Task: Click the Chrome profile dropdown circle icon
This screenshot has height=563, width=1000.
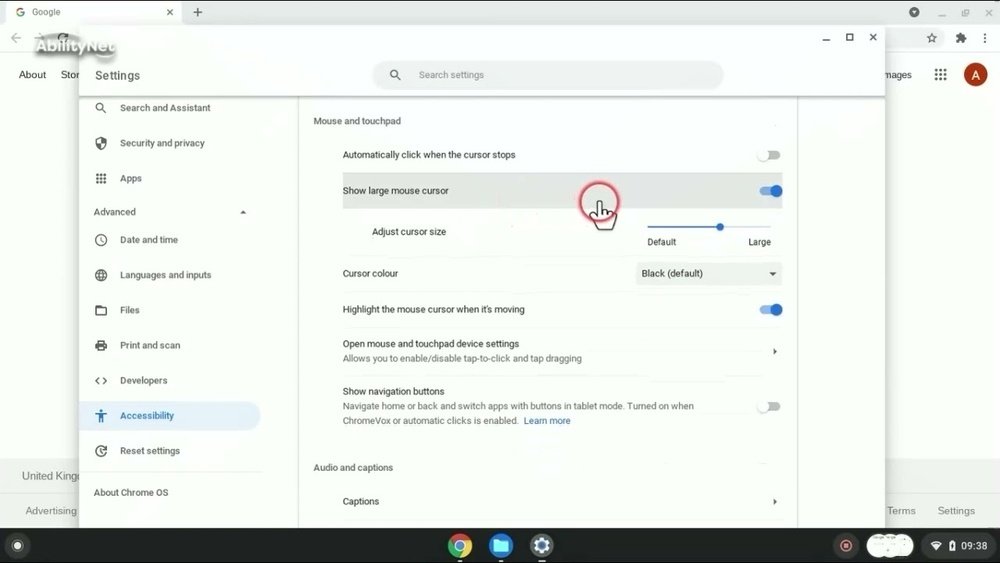Action: (x=914, y=12)
